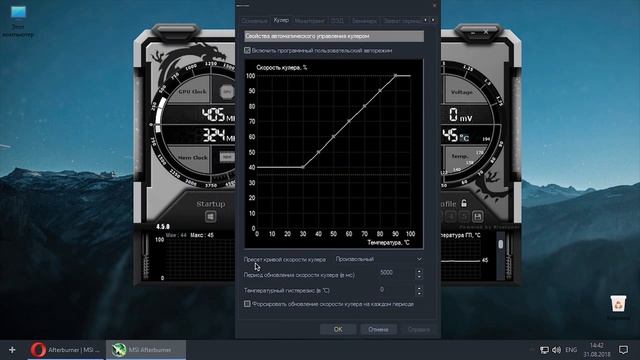Viewport: 640px width, 360px height.
Task: Click the Temp. gauge label
Action: [460, 156]
